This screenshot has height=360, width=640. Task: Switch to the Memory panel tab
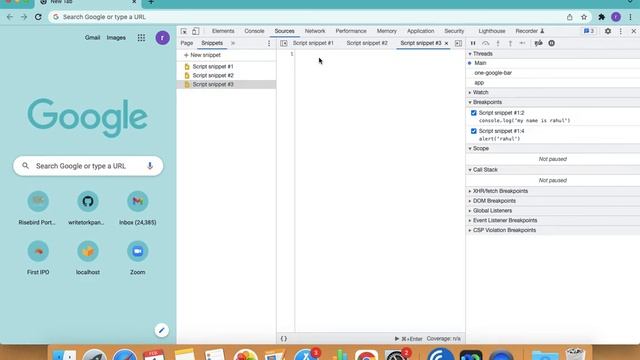[387, 31]
